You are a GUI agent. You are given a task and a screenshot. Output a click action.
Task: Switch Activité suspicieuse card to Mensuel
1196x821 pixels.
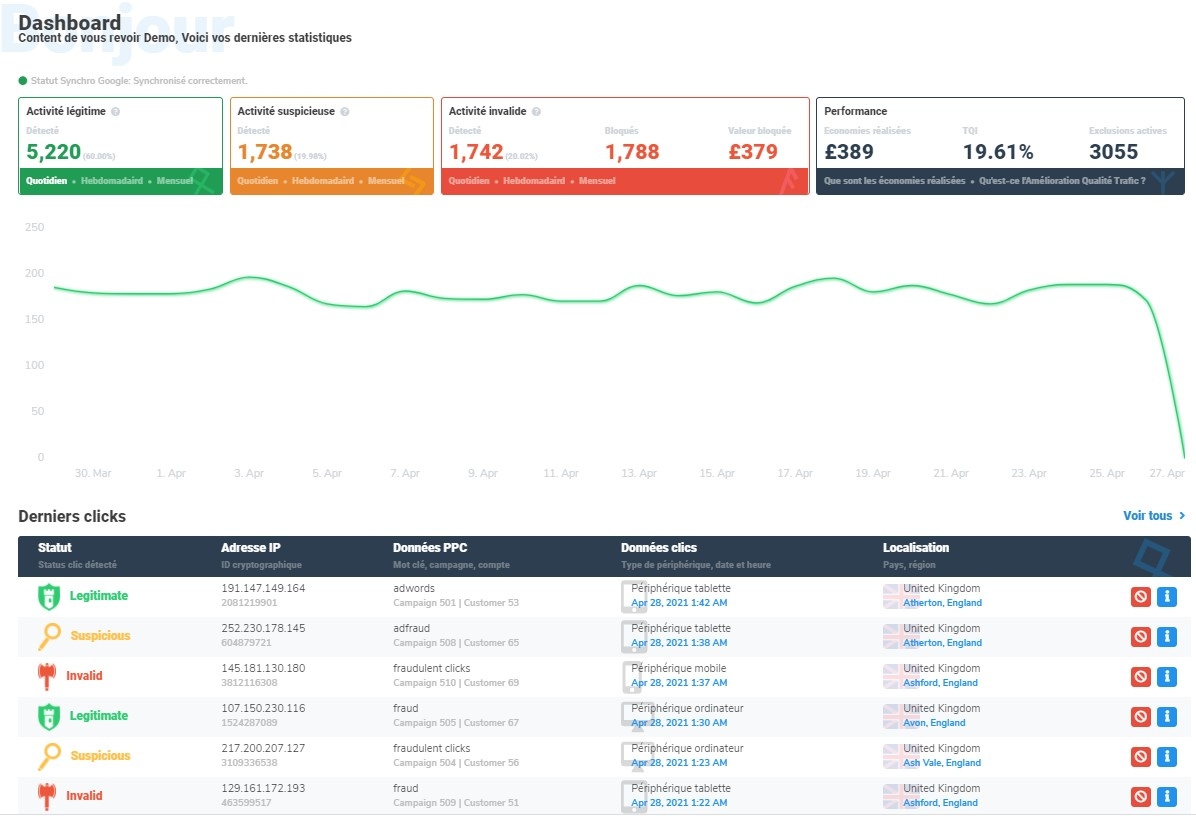(x=386, y=181)
